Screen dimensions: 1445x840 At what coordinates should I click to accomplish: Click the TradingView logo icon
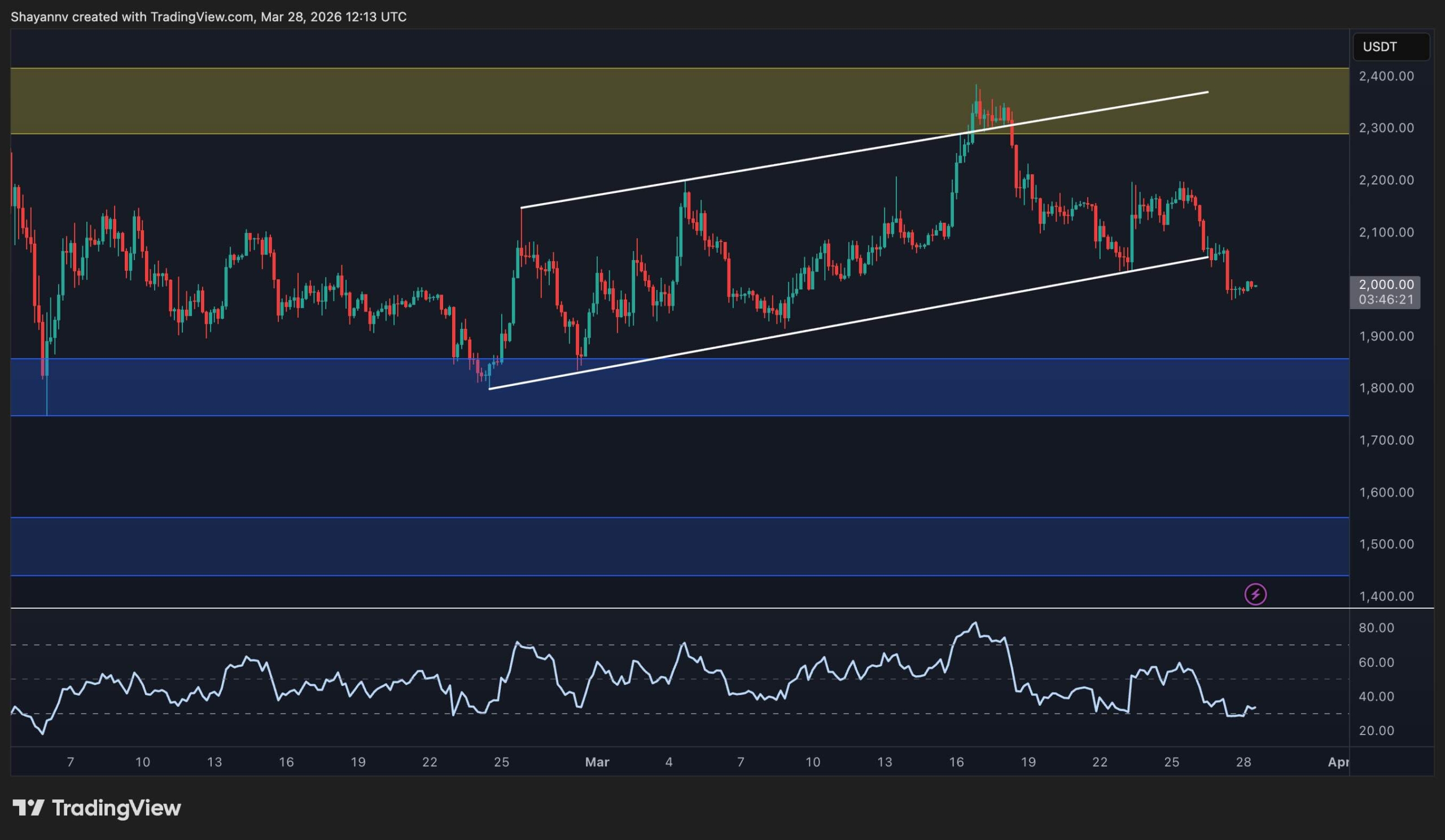pos(28,808)
